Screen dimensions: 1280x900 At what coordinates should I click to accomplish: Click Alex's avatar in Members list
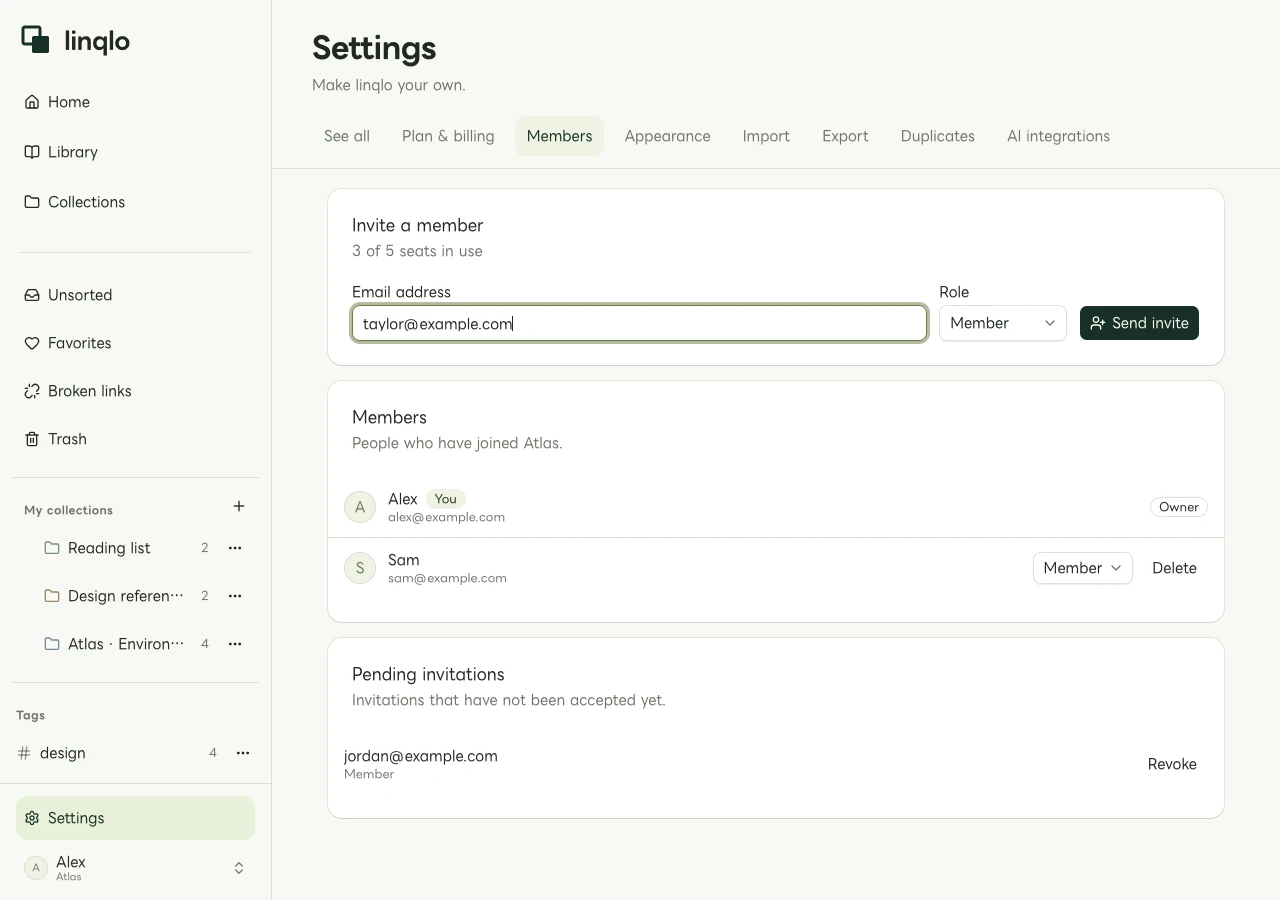360,507
